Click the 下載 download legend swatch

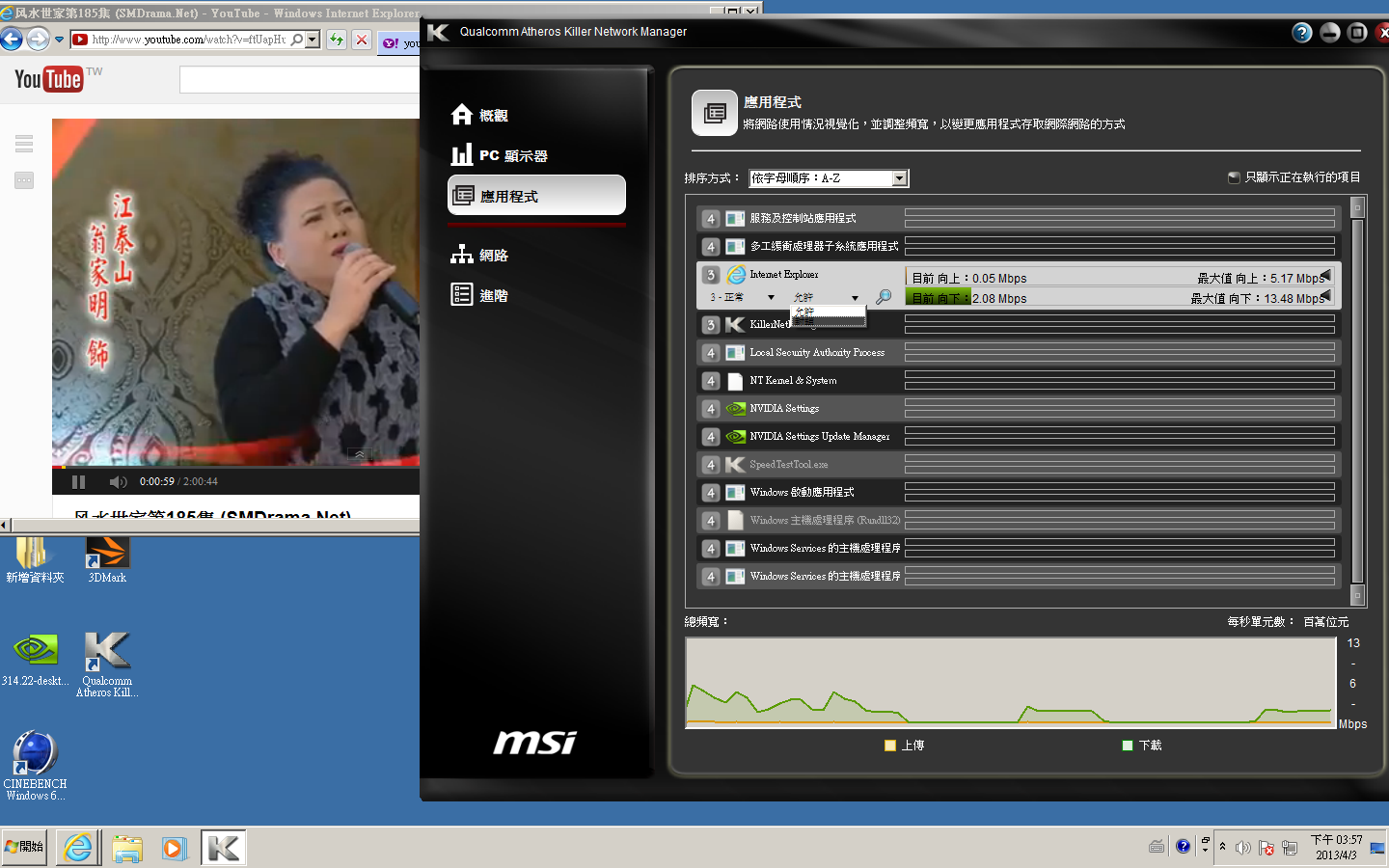point(1128,746)
